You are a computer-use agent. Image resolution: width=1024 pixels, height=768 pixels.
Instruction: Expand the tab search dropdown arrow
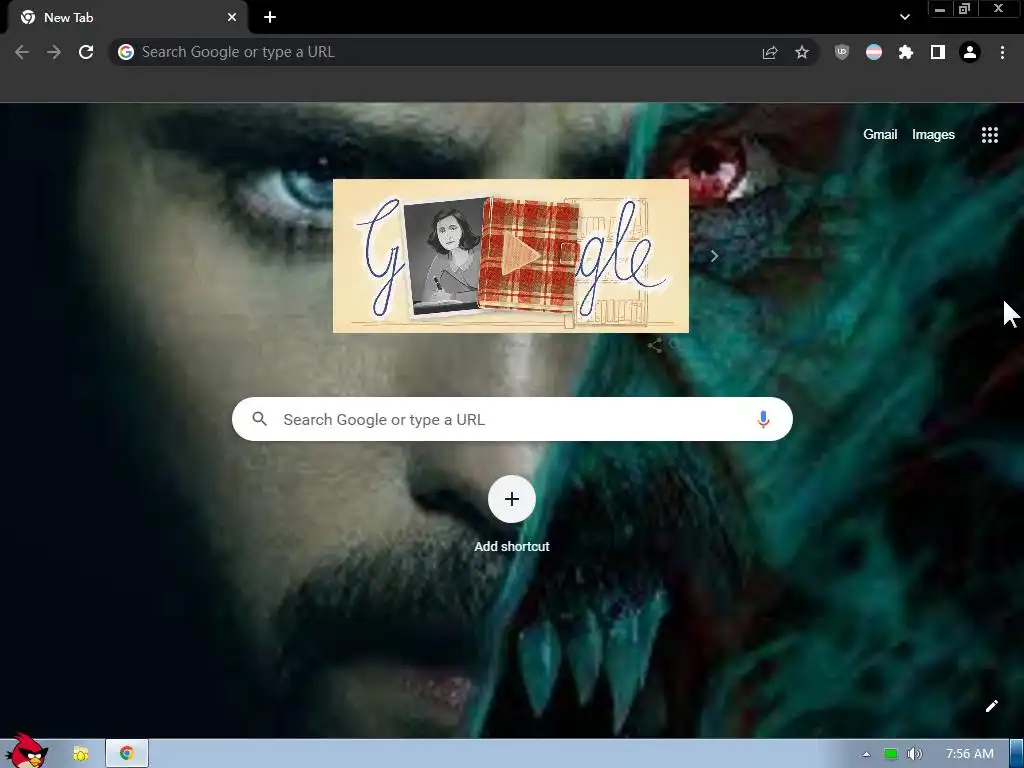click(904, 18)
